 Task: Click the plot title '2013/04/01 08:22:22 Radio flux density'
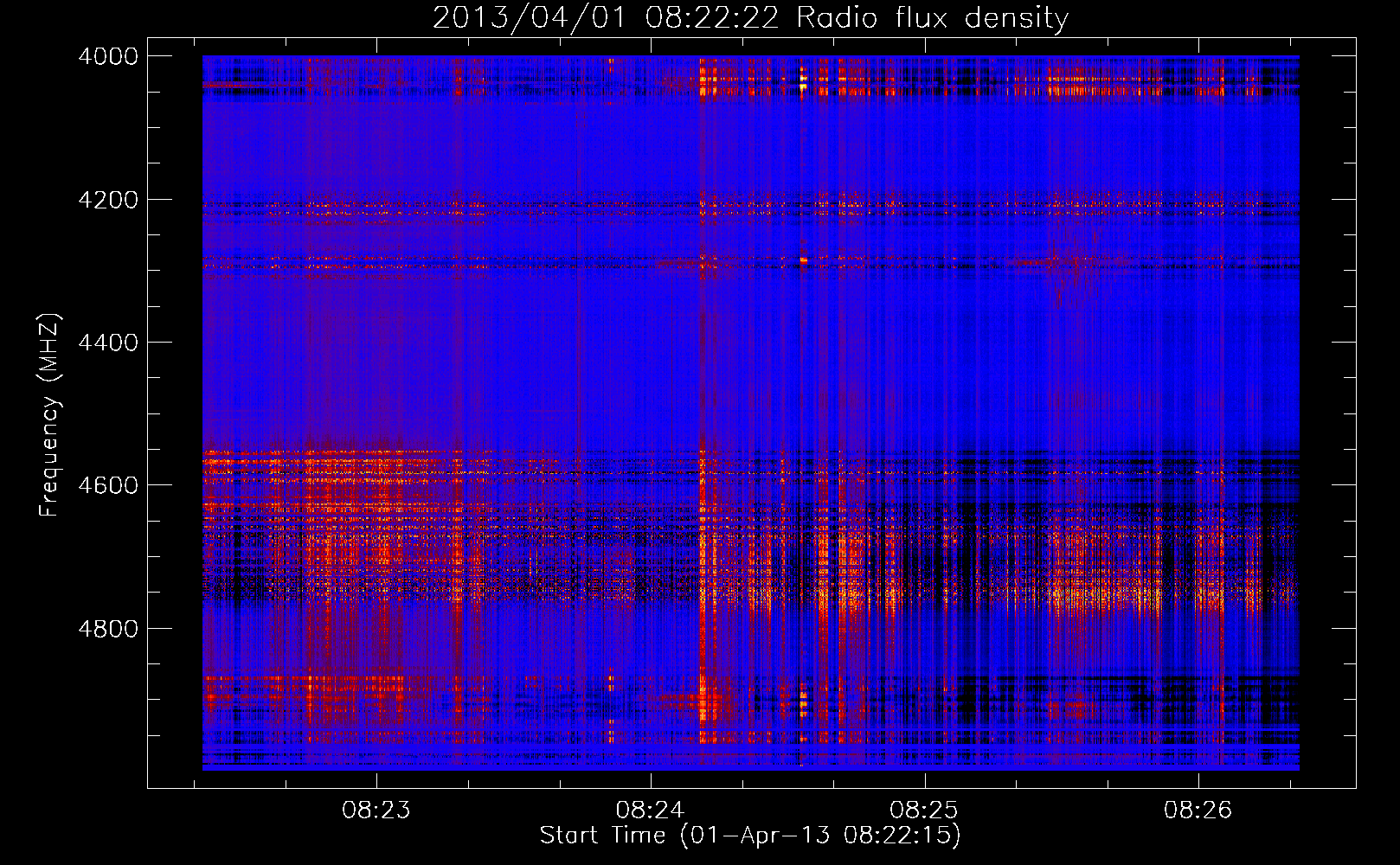click(750, 17)
